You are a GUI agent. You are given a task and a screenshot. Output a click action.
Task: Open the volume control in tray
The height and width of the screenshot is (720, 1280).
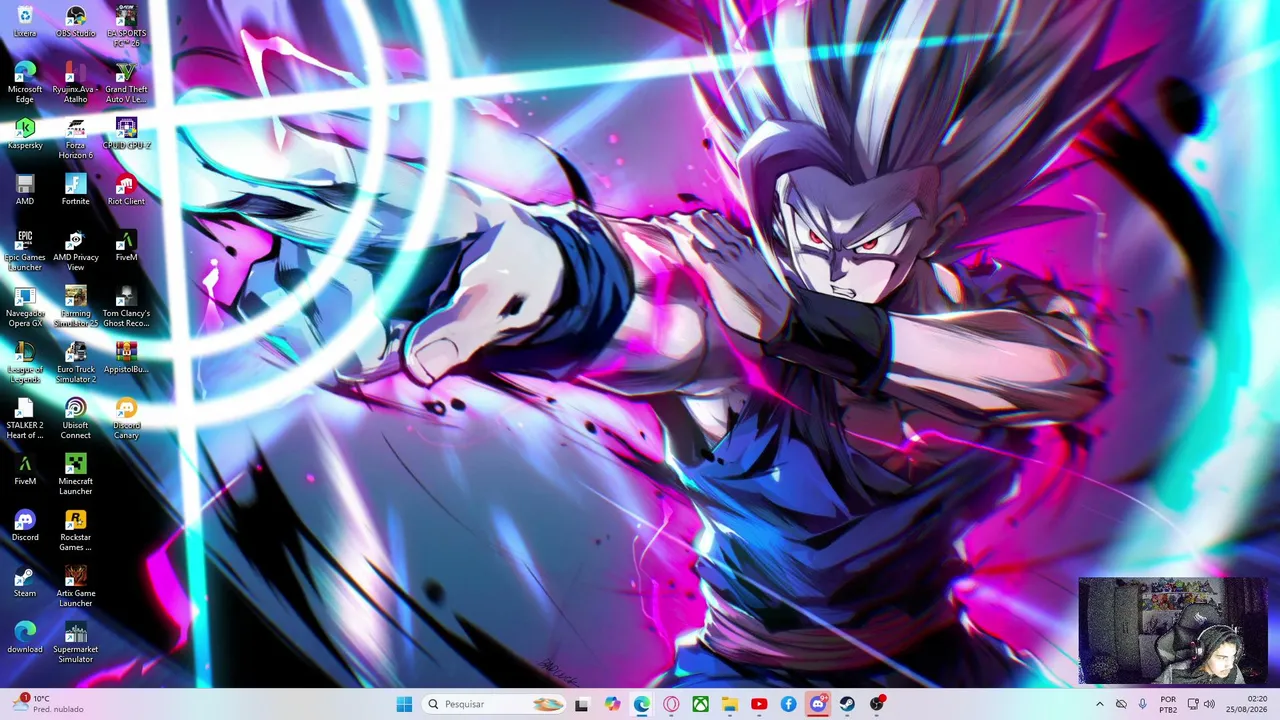point(1209,704)
